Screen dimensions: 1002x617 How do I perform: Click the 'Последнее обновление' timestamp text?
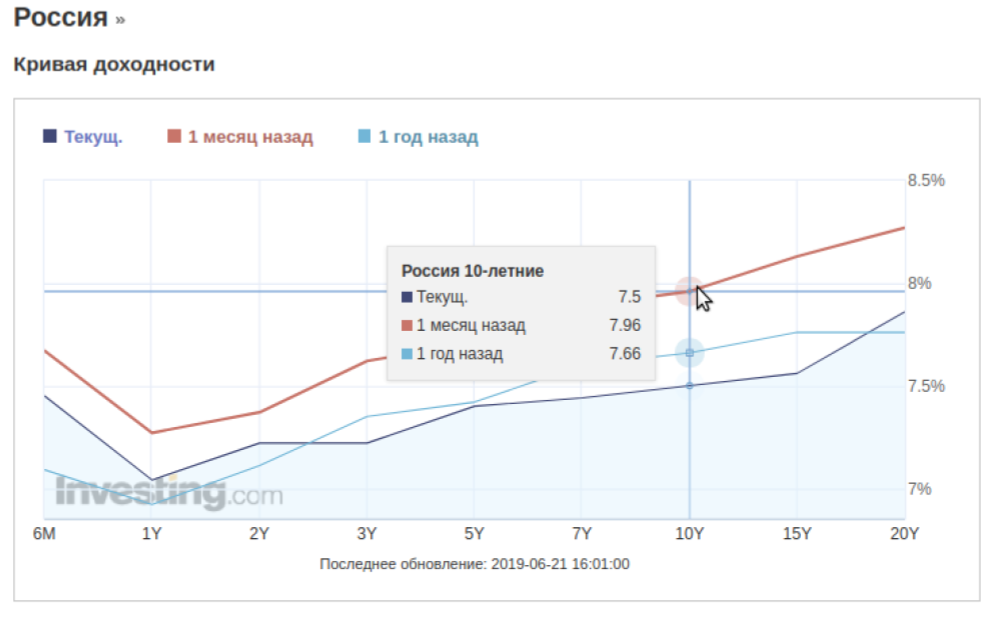point(474,564)
